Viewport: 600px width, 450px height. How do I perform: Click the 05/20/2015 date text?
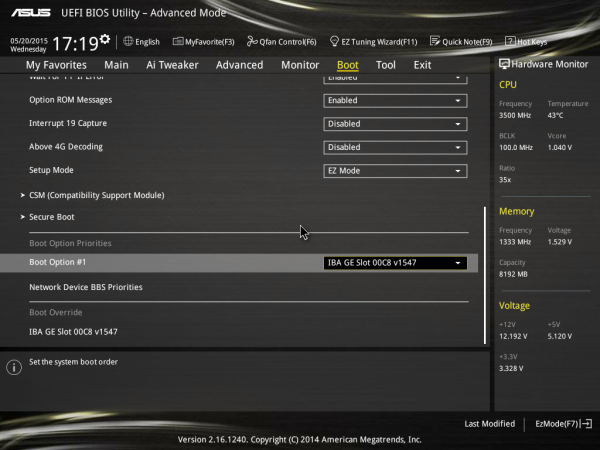tap(29, 40)
